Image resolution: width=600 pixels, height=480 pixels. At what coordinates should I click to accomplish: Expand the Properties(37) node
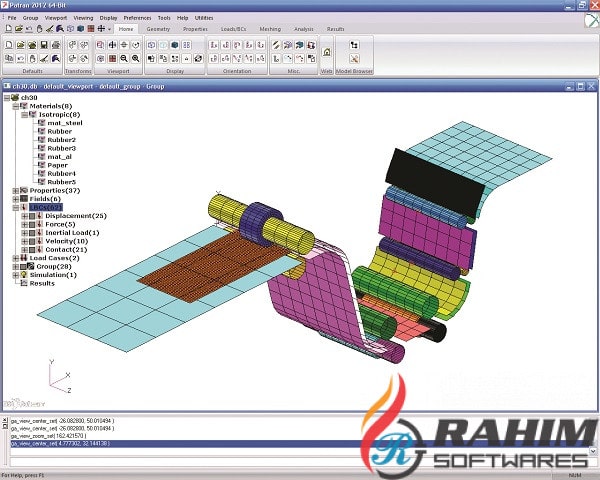(16, 191)
